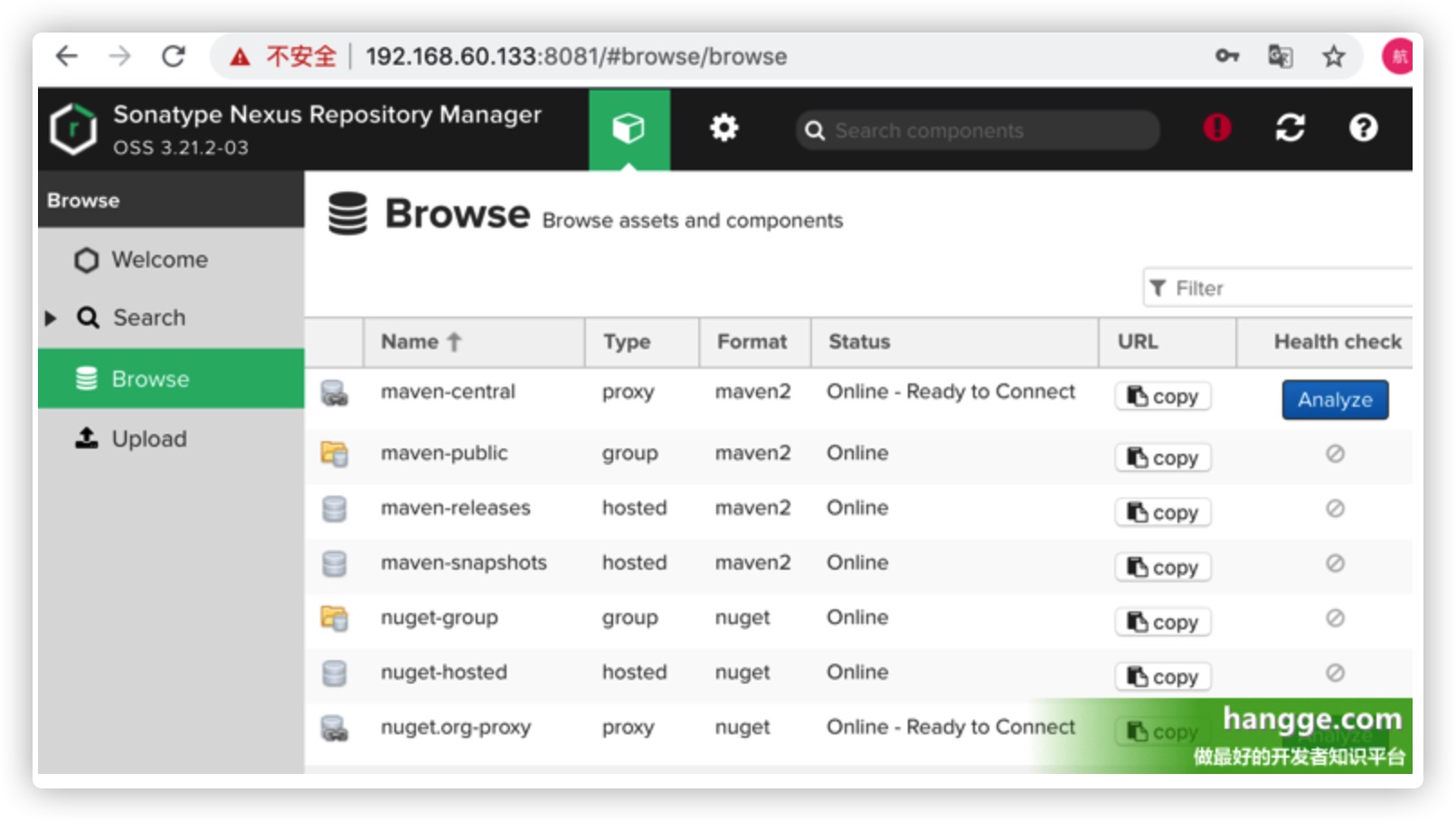This screenshot has width=1456, height=821.
Task: Open Upload in the sidebar
Action: (x=171, y=439)
